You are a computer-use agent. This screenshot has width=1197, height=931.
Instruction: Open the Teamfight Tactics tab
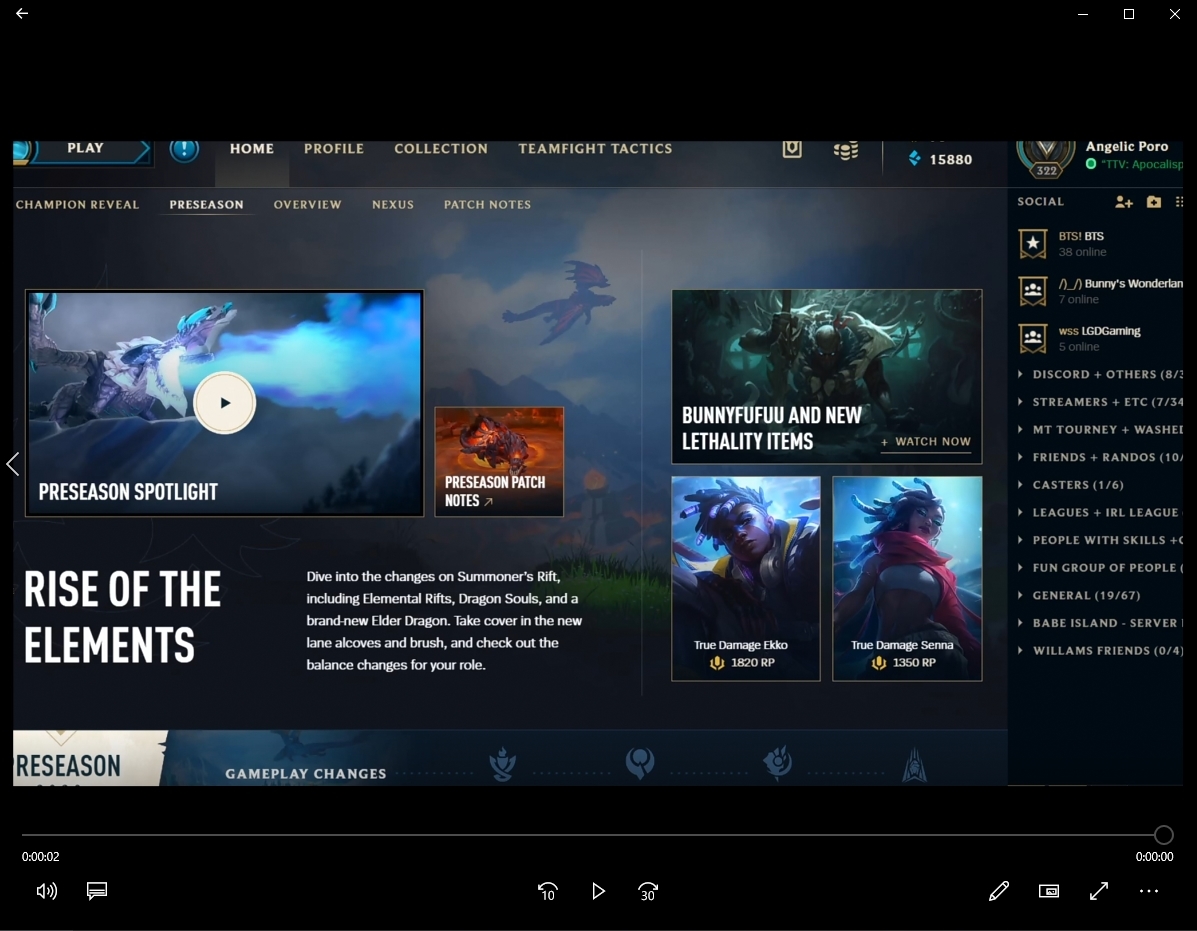595,149
